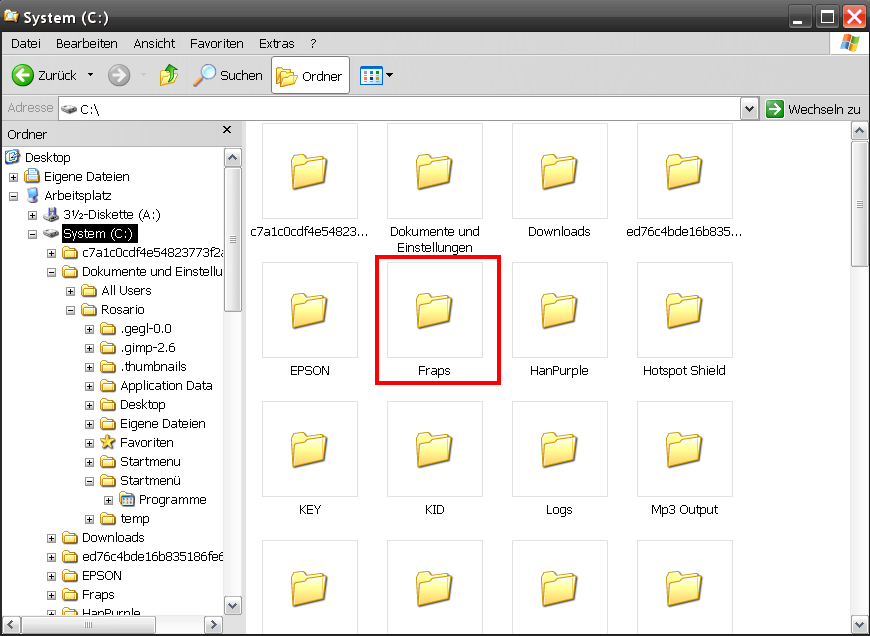This screenshot has height=636, width=870.
Task: Expand the temp tree node
Action: tap(89, 519)
